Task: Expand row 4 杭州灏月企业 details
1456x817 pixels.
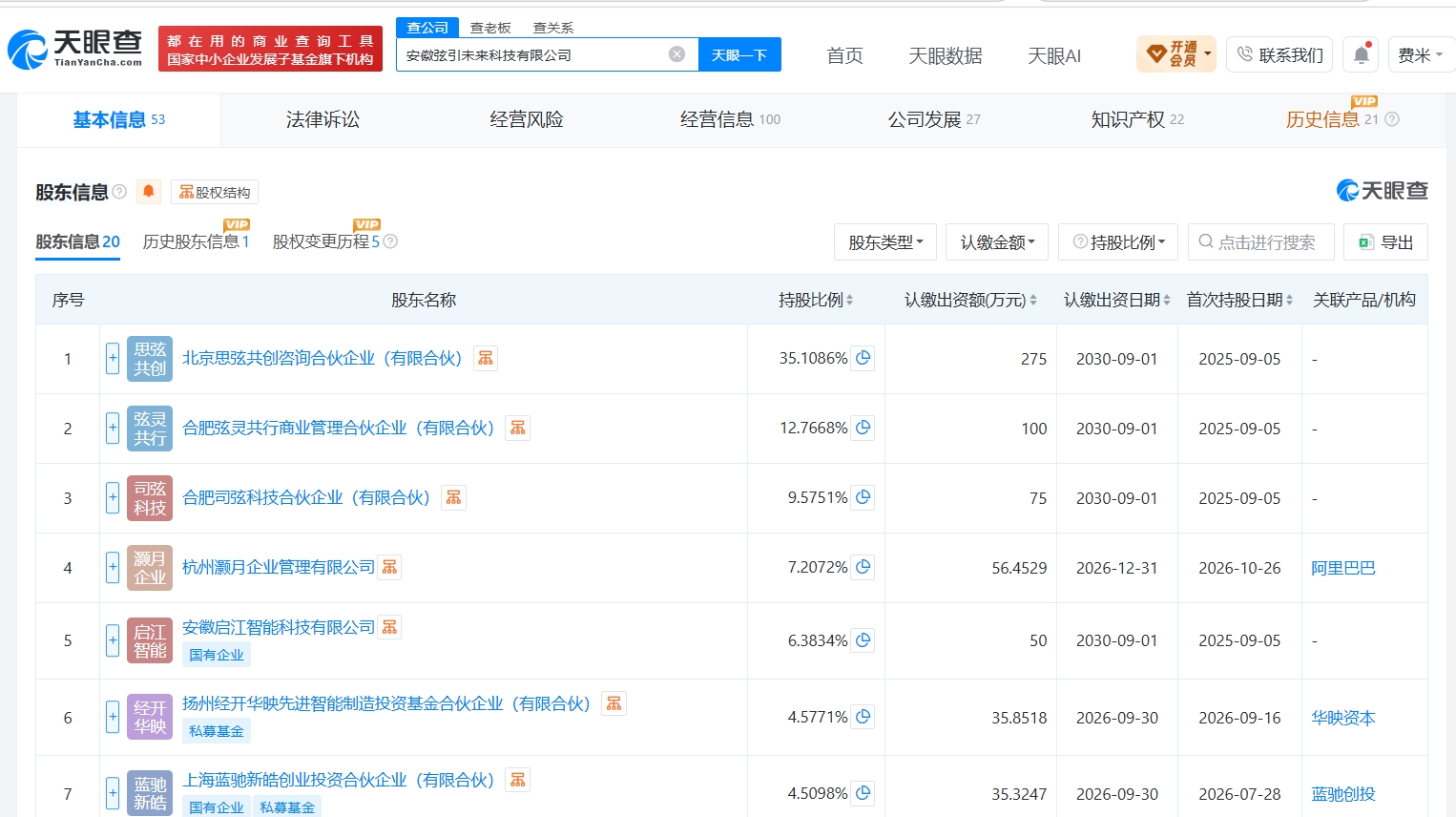Action: pos(113,568)
